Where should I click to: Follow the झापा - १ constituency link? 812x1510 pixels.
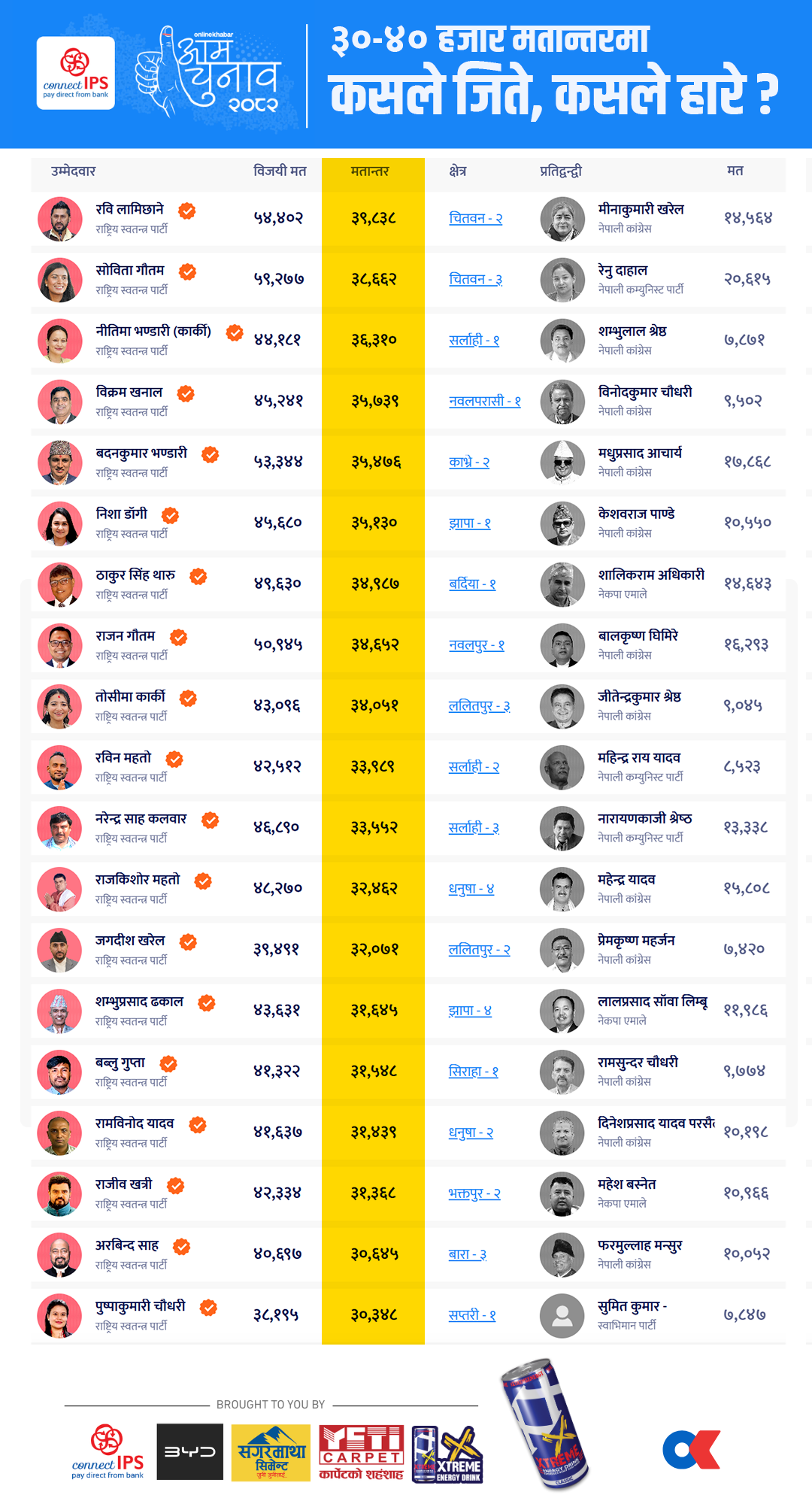(469, 523)
